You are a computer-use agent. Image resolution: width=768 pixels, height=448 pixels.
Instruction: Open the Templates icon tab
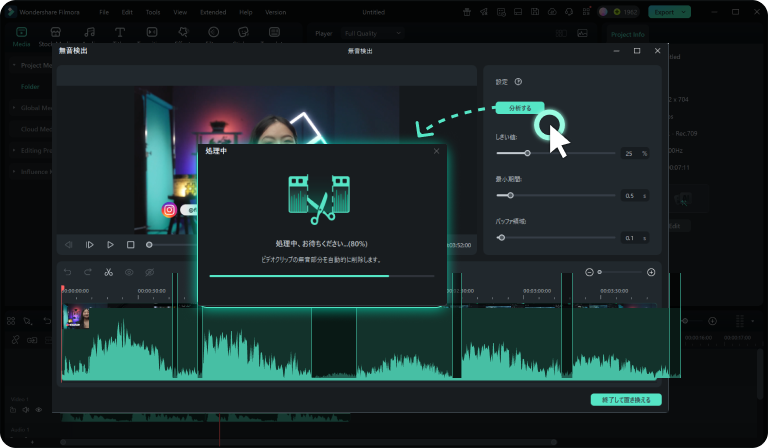(274, 32)
